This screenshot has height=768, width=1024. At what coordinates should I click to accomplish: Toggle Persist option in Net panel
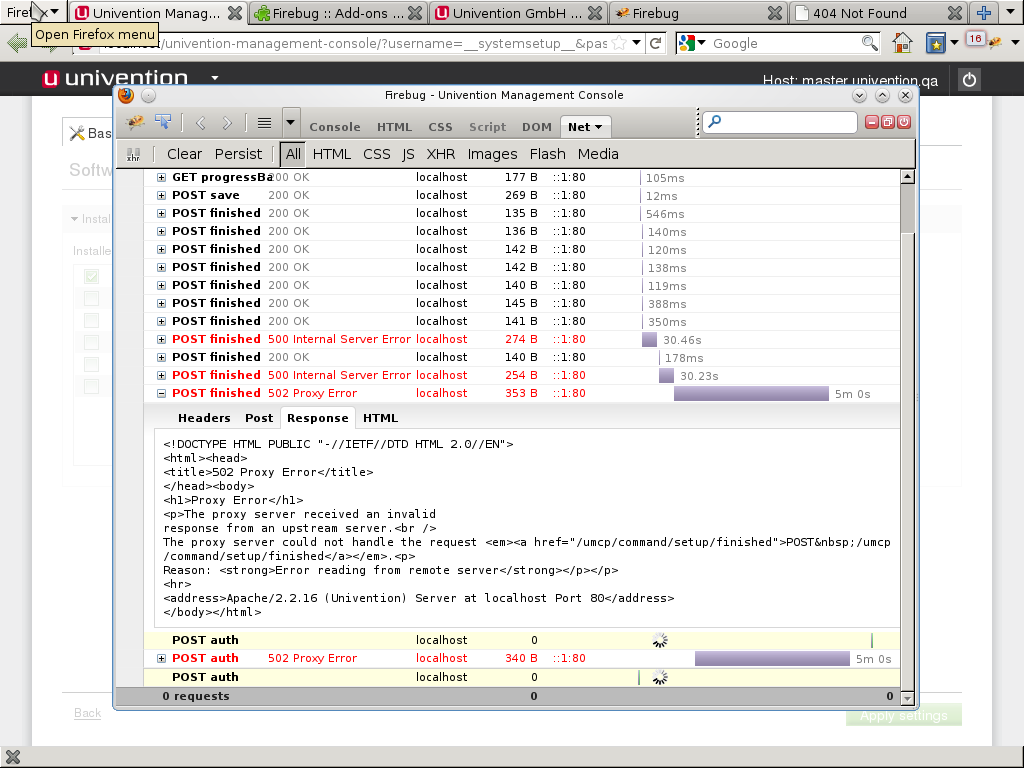coord(238,154)
